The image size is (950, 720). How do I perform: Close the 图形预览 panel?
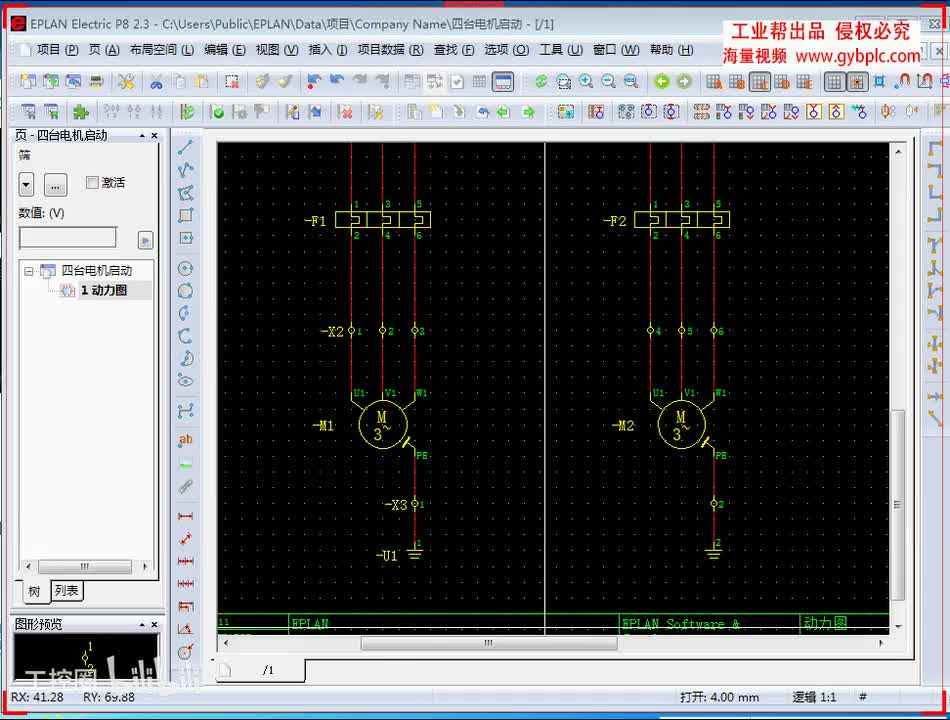pyautogui.click(x=154, y=624)
